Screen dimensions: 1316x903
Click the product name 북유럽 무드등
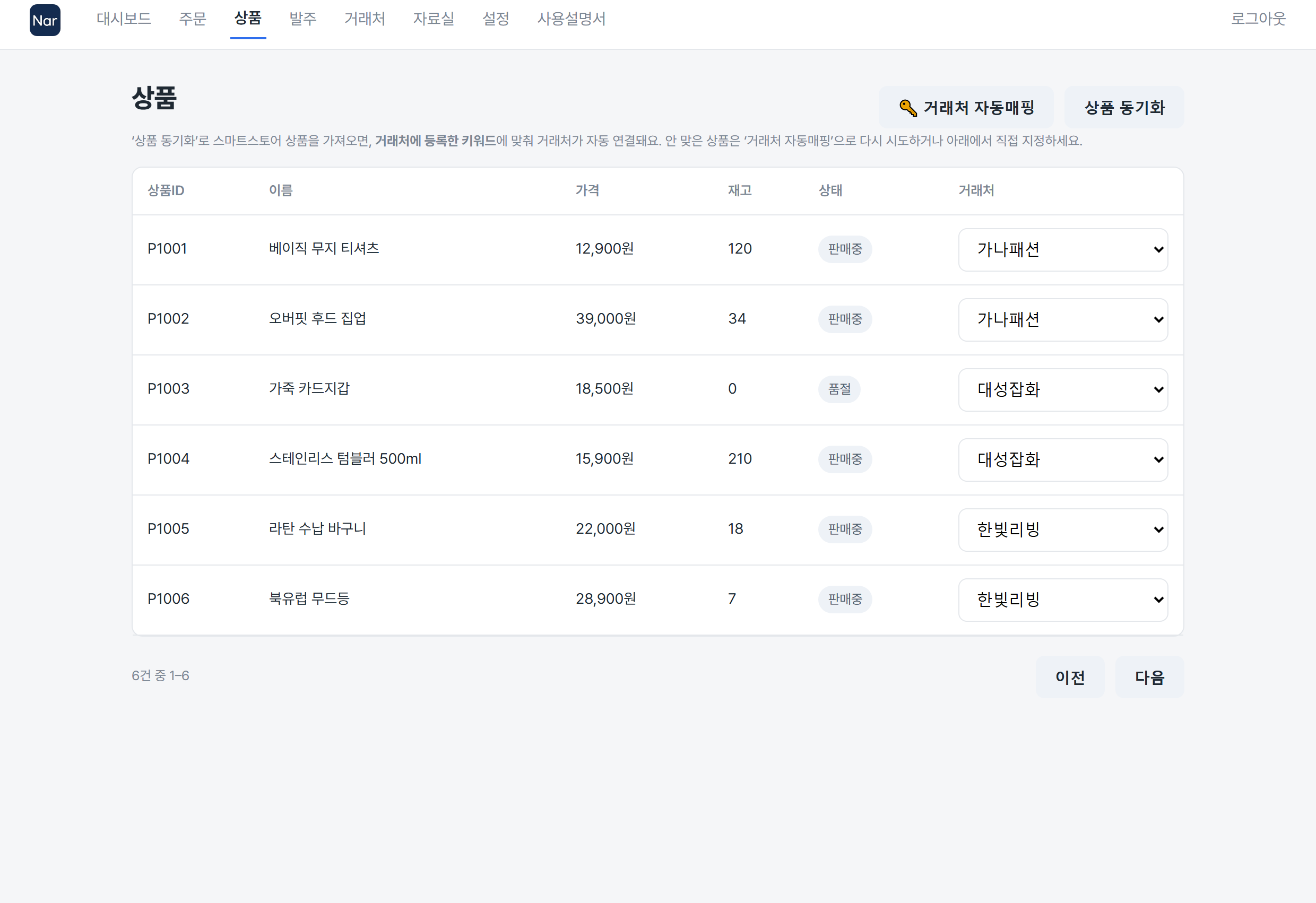309,598
